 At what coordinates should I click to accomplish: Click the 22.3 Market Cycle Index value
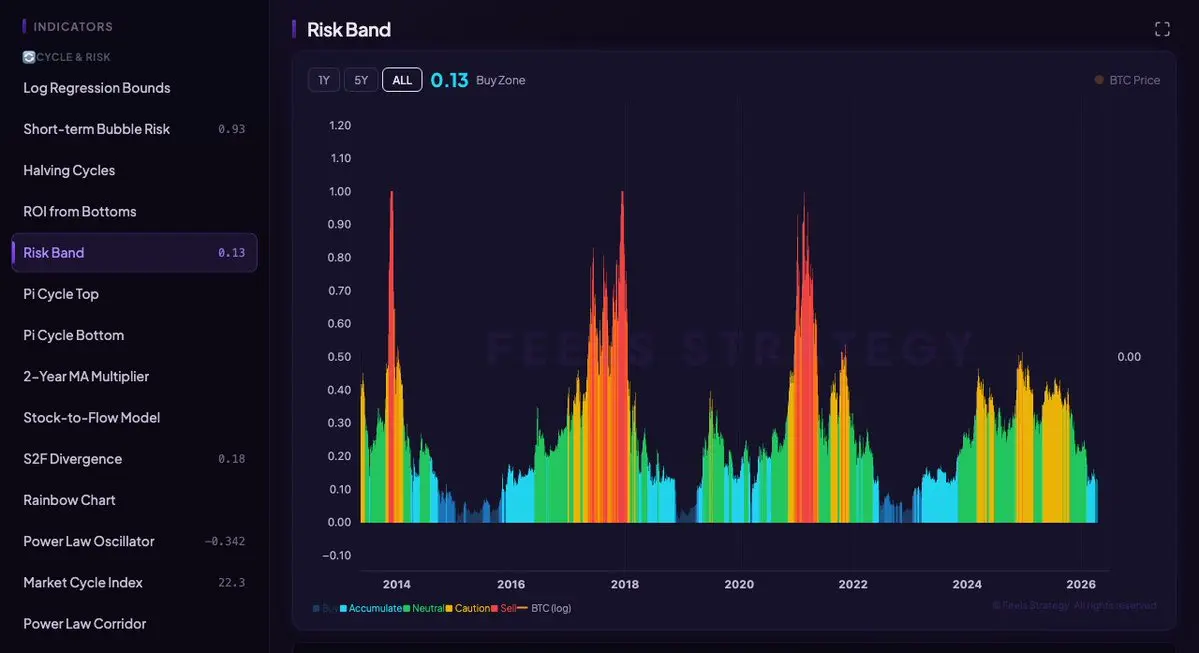tap(231, 583)
